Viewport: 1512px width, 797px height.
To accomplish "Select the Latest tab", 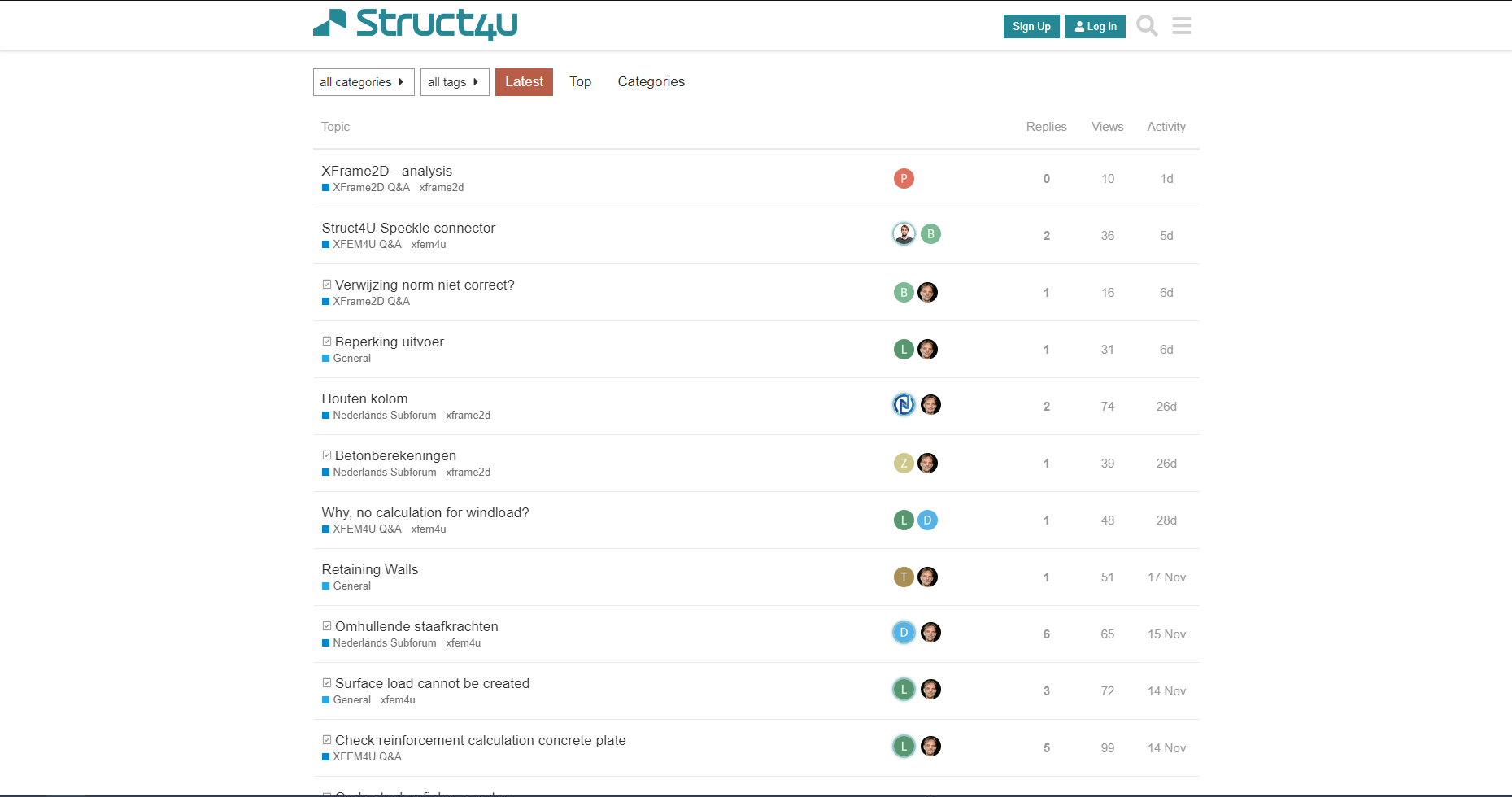I will [524, 82].
